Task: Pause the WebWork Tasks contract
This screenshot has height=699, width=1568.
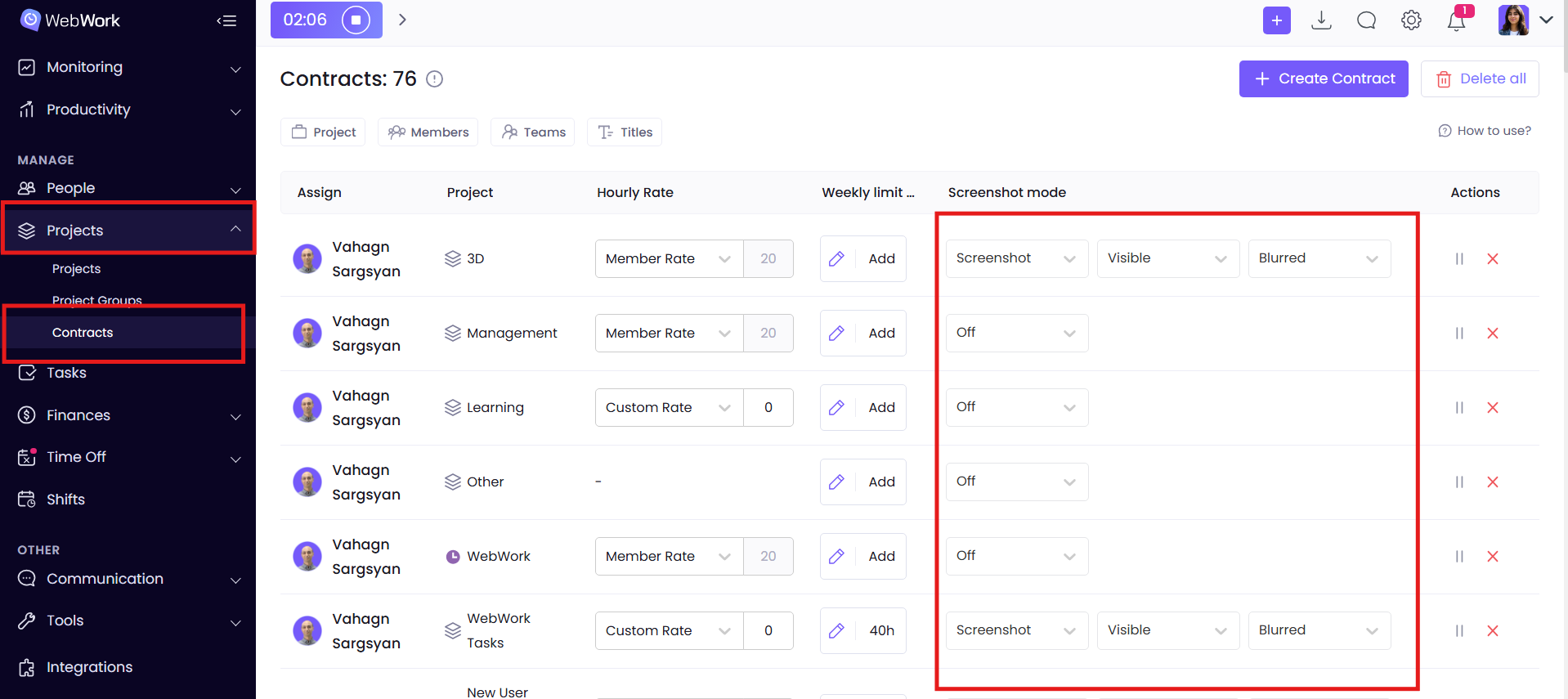Action: (x=1459, y=631)
